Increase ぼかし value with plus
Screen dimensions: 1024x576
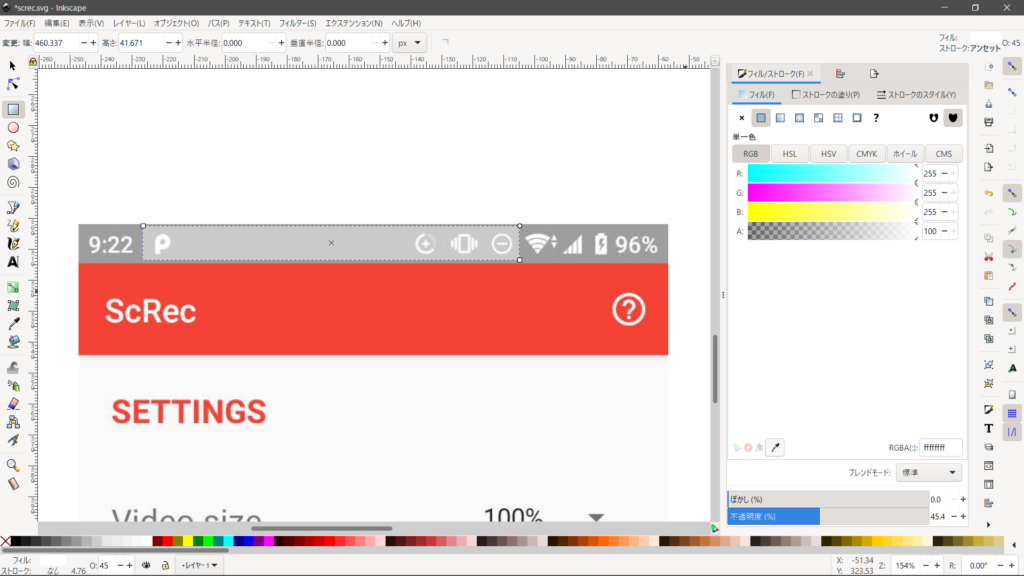click(963, 500)
